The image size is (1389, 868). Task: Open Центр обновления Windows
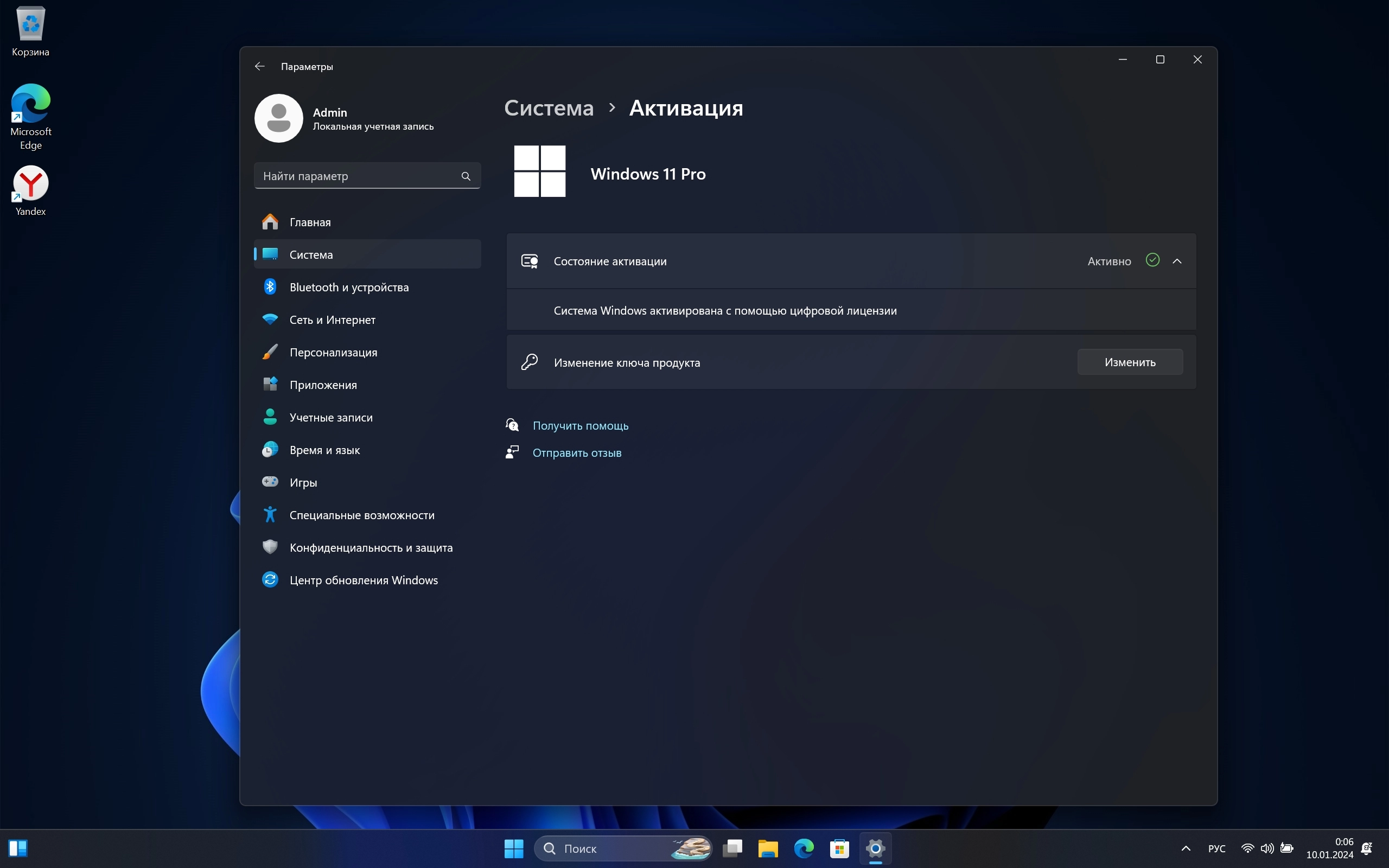(x=363, y=580)
